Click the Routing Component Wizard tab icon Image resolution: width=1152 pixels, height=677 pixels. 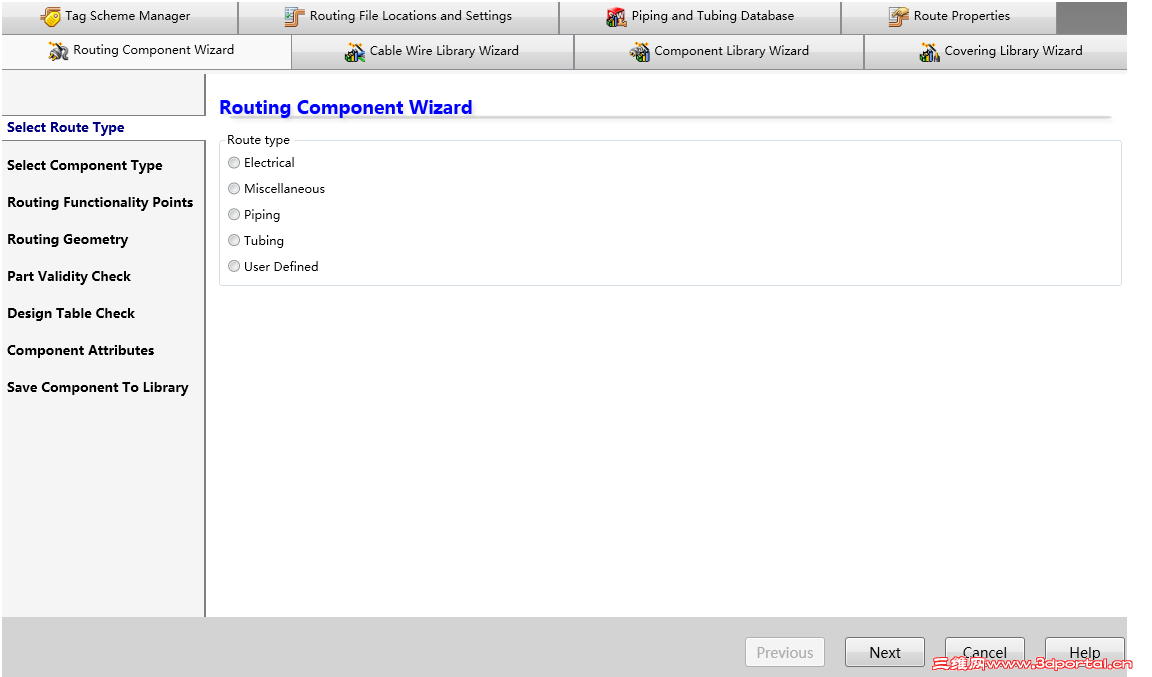pos(58,51)
